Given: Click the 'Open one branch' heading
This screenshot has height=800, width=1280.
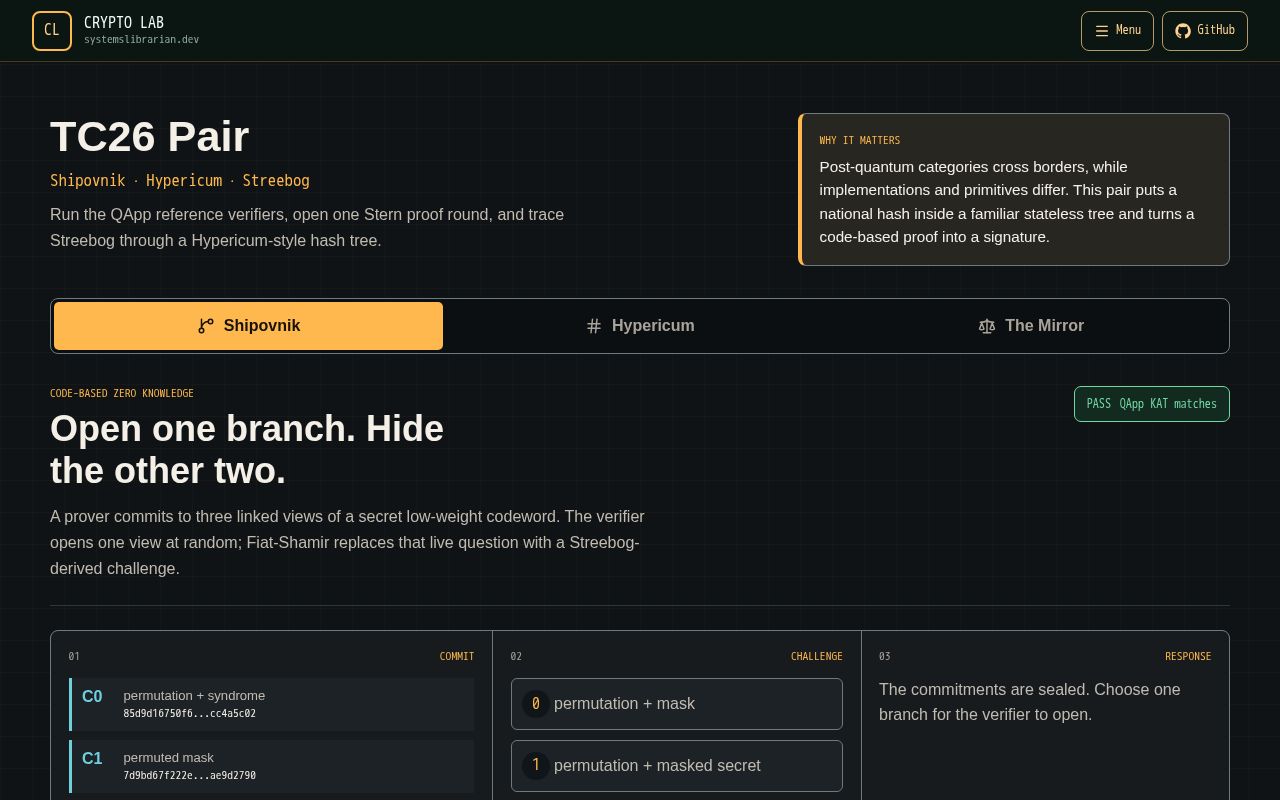Looking at the screenshot, I should [x=247, y=450].
